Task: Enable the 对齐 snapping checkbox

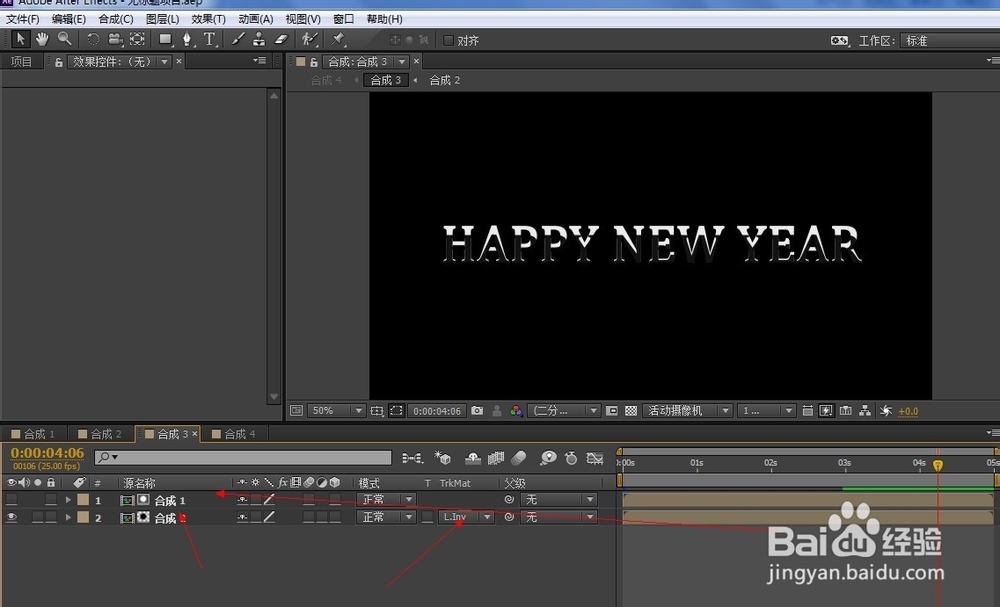Action: (x=448, y=40)
